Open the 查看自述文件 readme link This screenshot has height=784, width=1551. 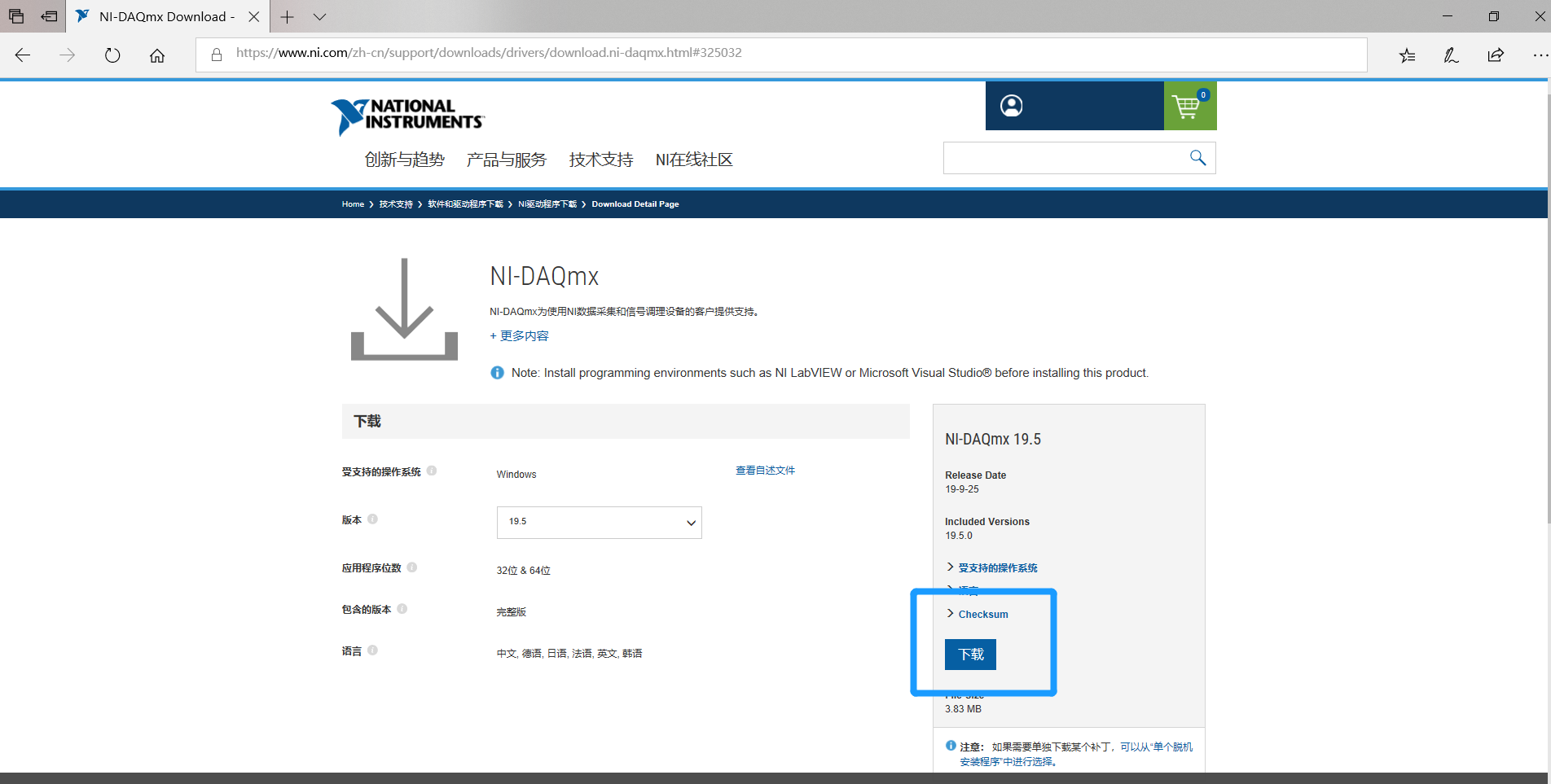(764, 470)
